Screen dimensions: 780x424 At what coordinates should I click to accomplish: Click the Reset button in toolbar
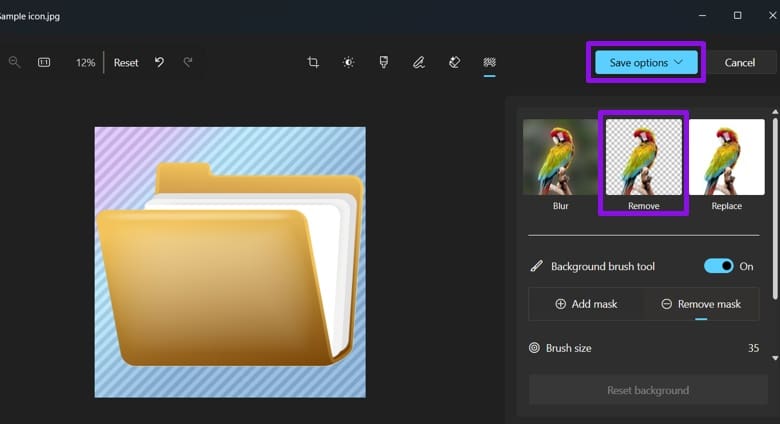click(126, 63)
